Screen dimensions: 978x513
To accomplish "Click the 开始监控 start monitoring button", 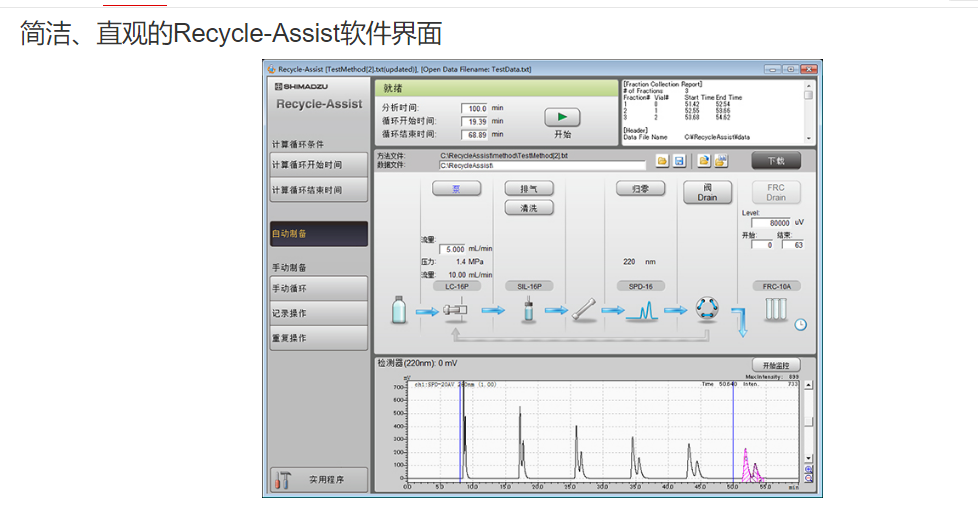I will (x=776, y=366).
